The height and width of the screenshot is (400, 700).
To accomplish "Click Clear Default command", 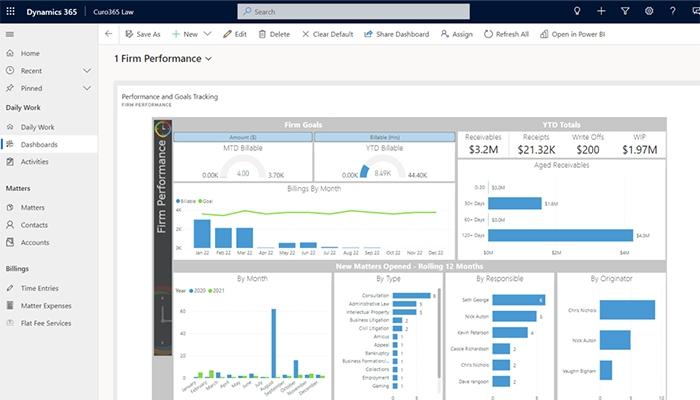I will click(327, 34).
